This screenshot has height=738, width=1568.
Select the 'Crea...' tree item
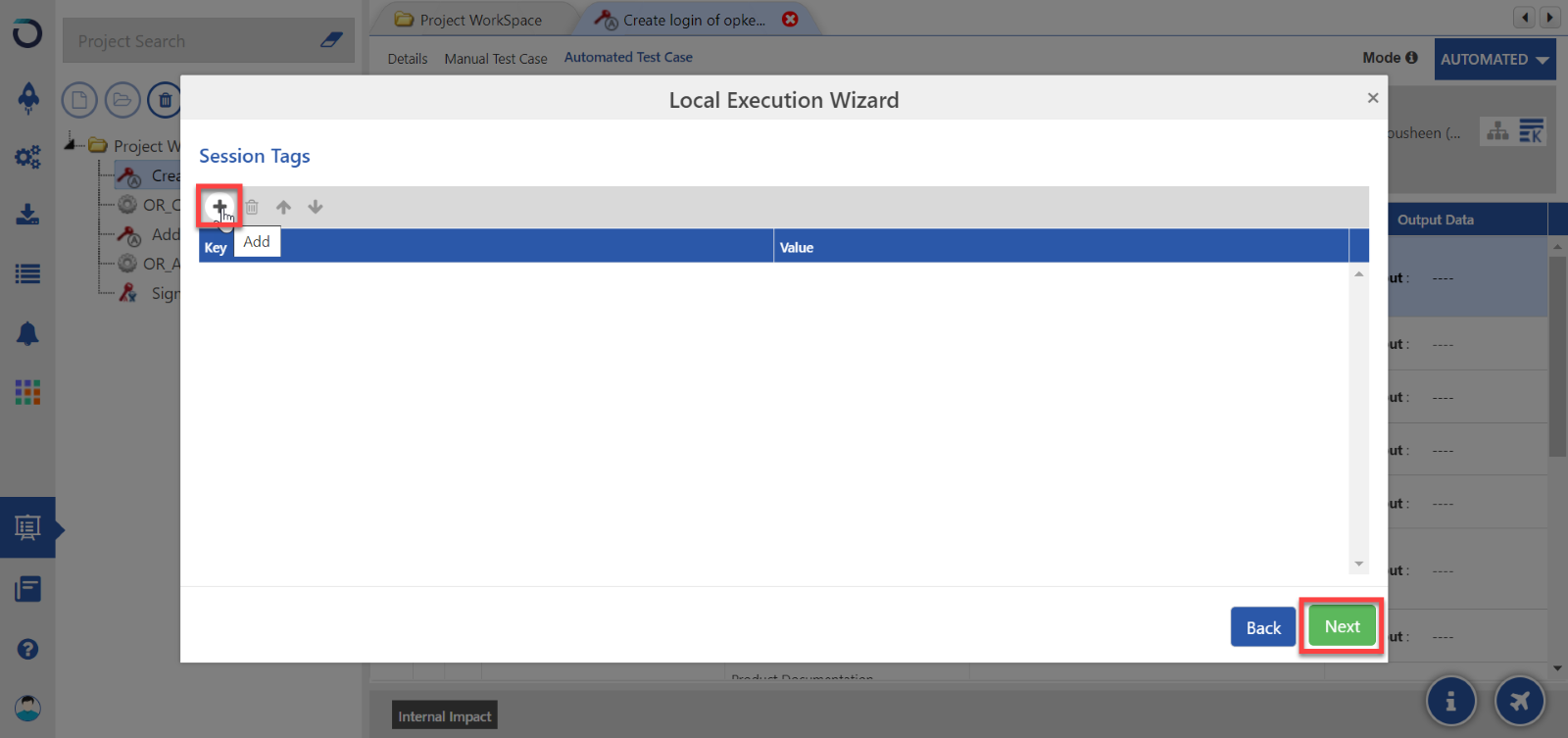(148, 175)
